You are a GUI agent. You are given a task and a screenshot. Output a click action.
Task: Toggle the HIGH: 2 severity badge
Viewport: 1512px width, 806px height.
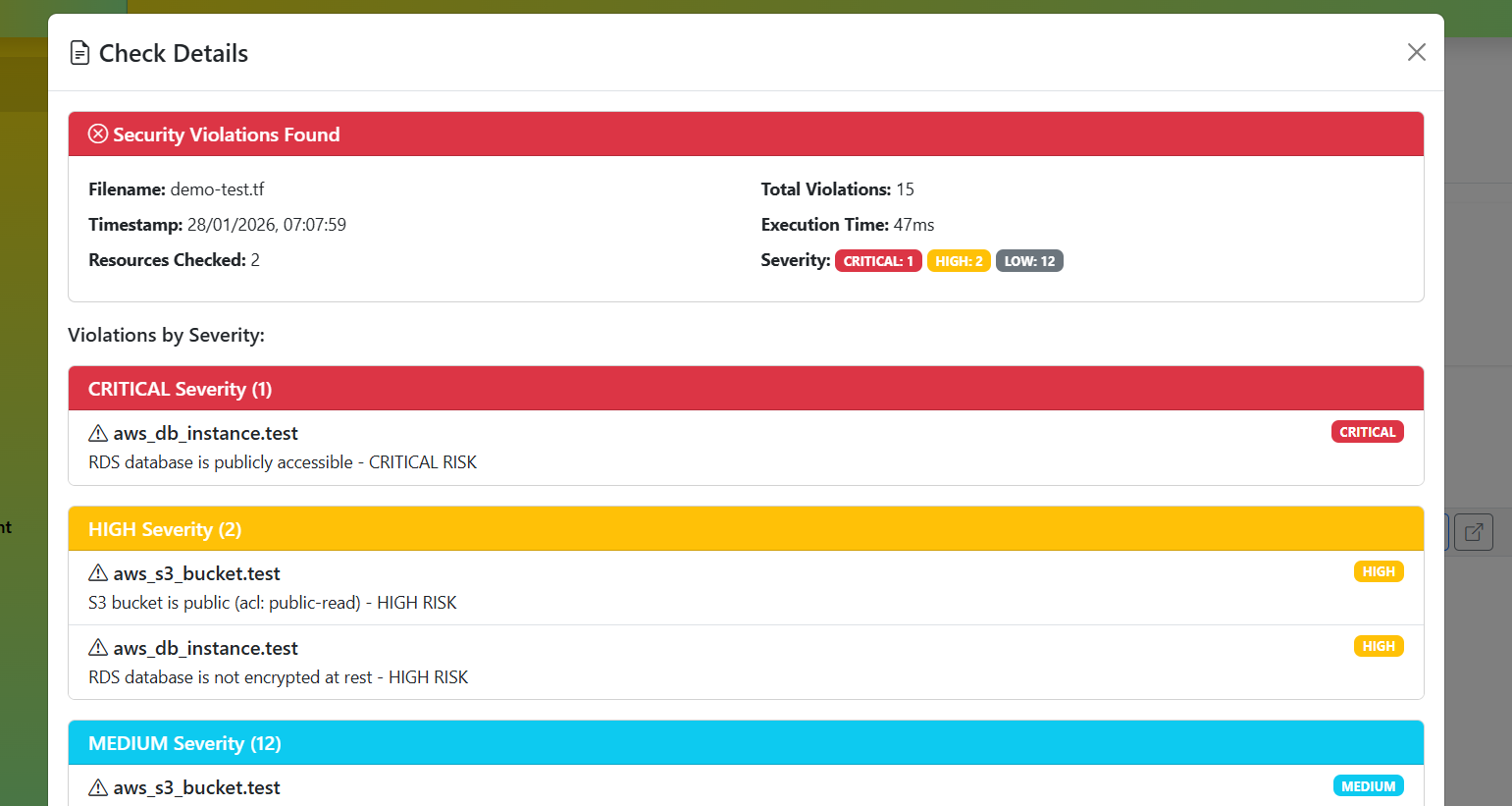click(959, 260)
